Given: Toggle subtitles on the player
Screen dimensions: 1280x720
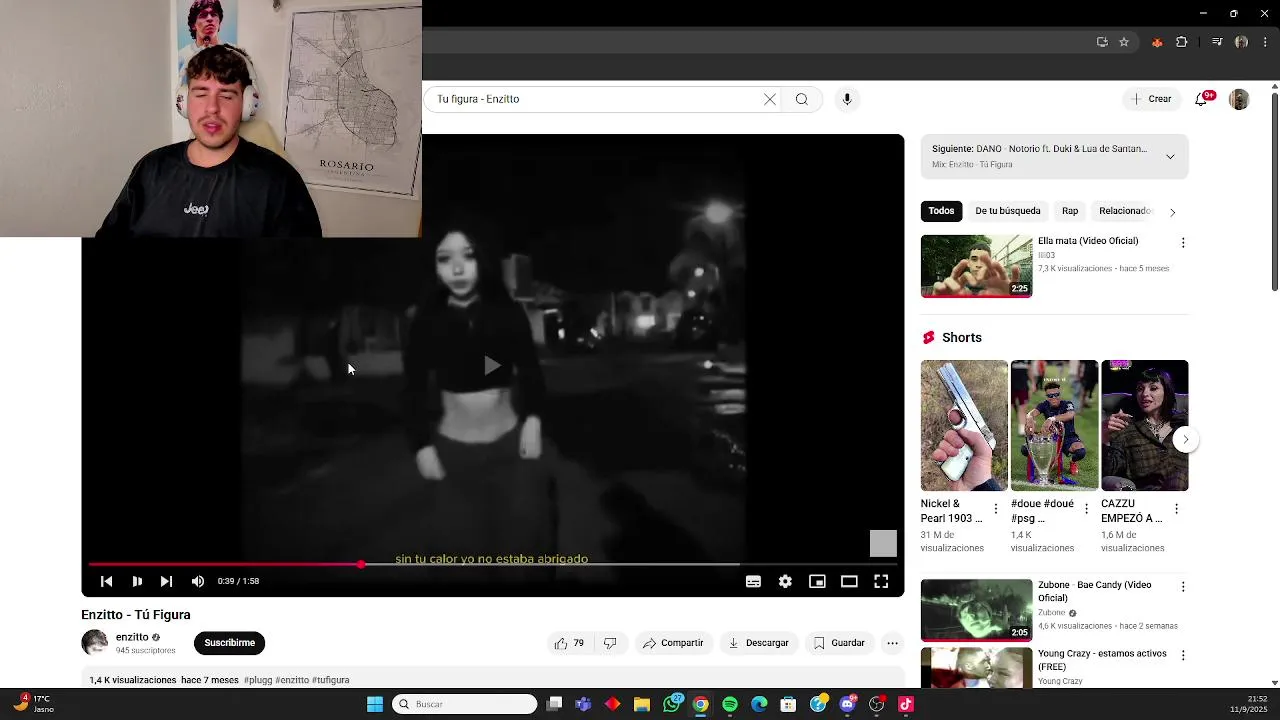Looking at the screenshot, I should [x=753, y=581].
